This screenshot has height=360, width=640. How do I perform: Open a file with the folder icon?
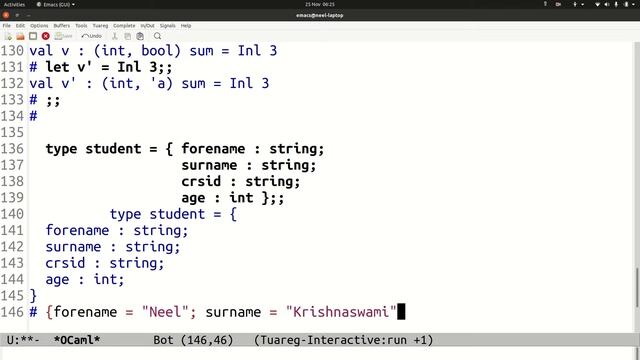tap(20, 36)
